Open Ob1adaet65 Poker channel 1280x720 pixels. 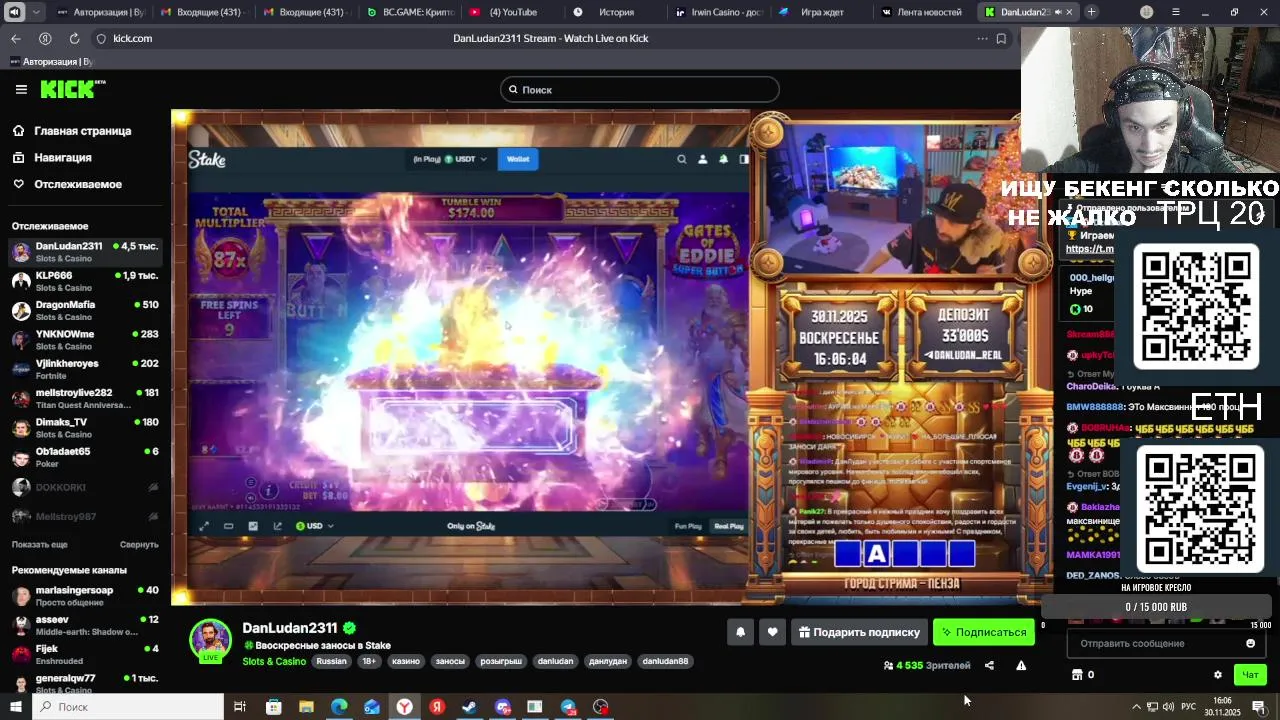pyautogui.click(x=85, y=457)
